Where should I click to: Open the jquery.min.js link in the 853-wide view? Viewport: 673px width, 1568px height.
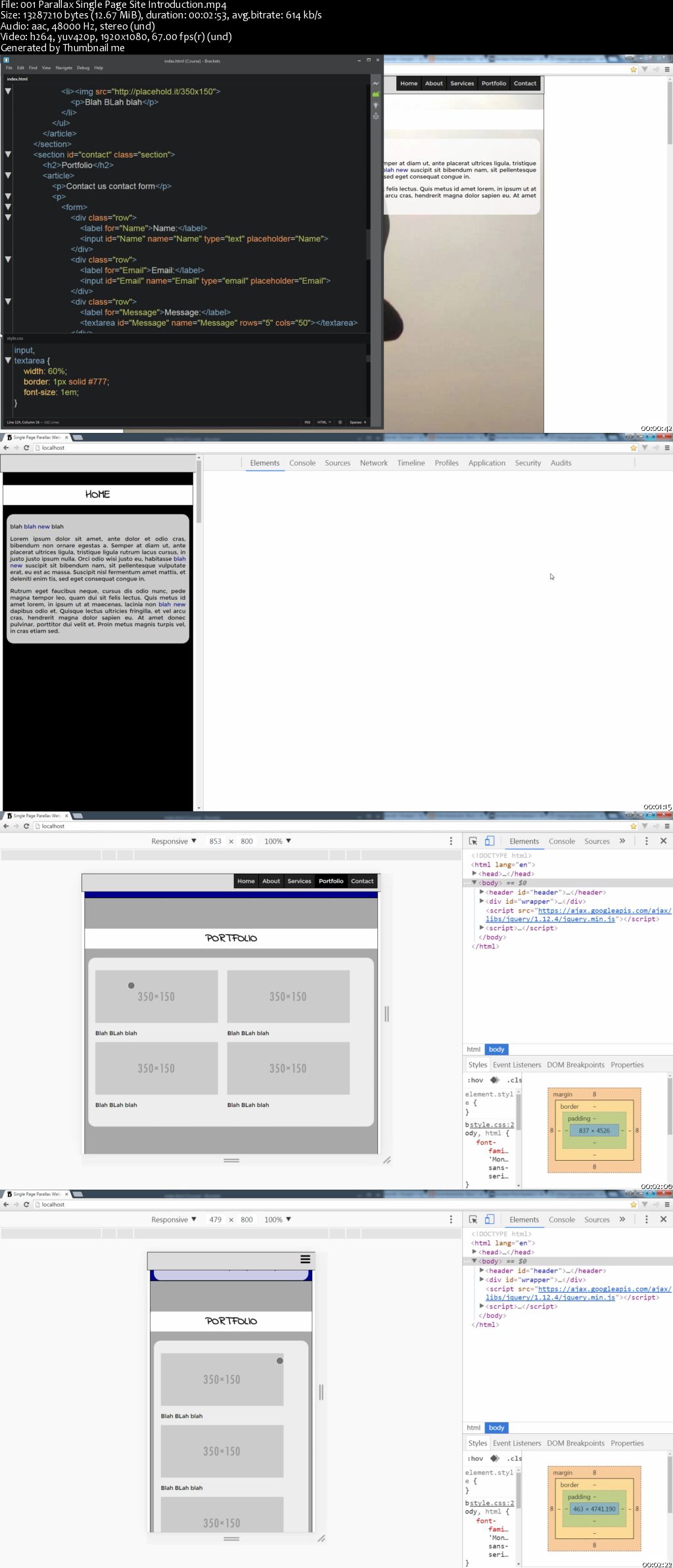tap(578, 914)
